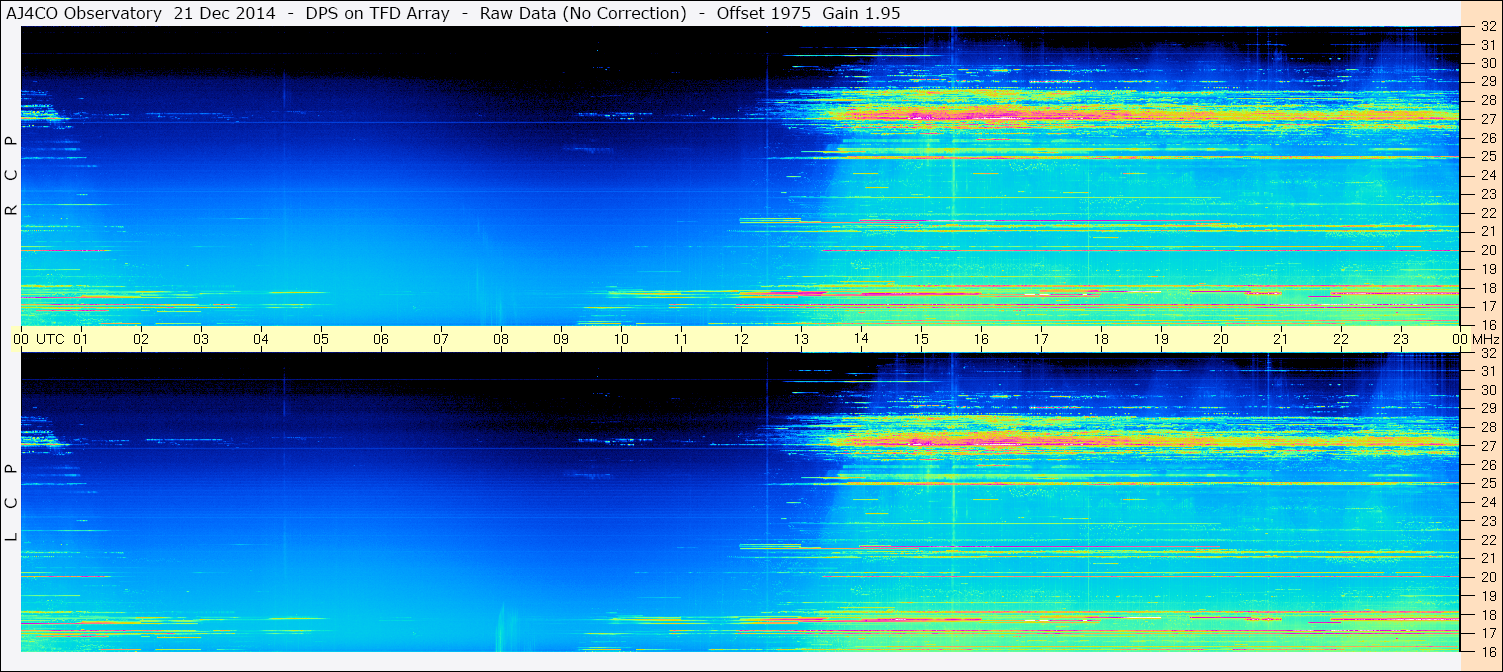Click the 25 MHz label of the RCP panel
Image resolution: width=1503 pixels, height=672 pixels.
pyautogui.click(x=1487, y=156)
